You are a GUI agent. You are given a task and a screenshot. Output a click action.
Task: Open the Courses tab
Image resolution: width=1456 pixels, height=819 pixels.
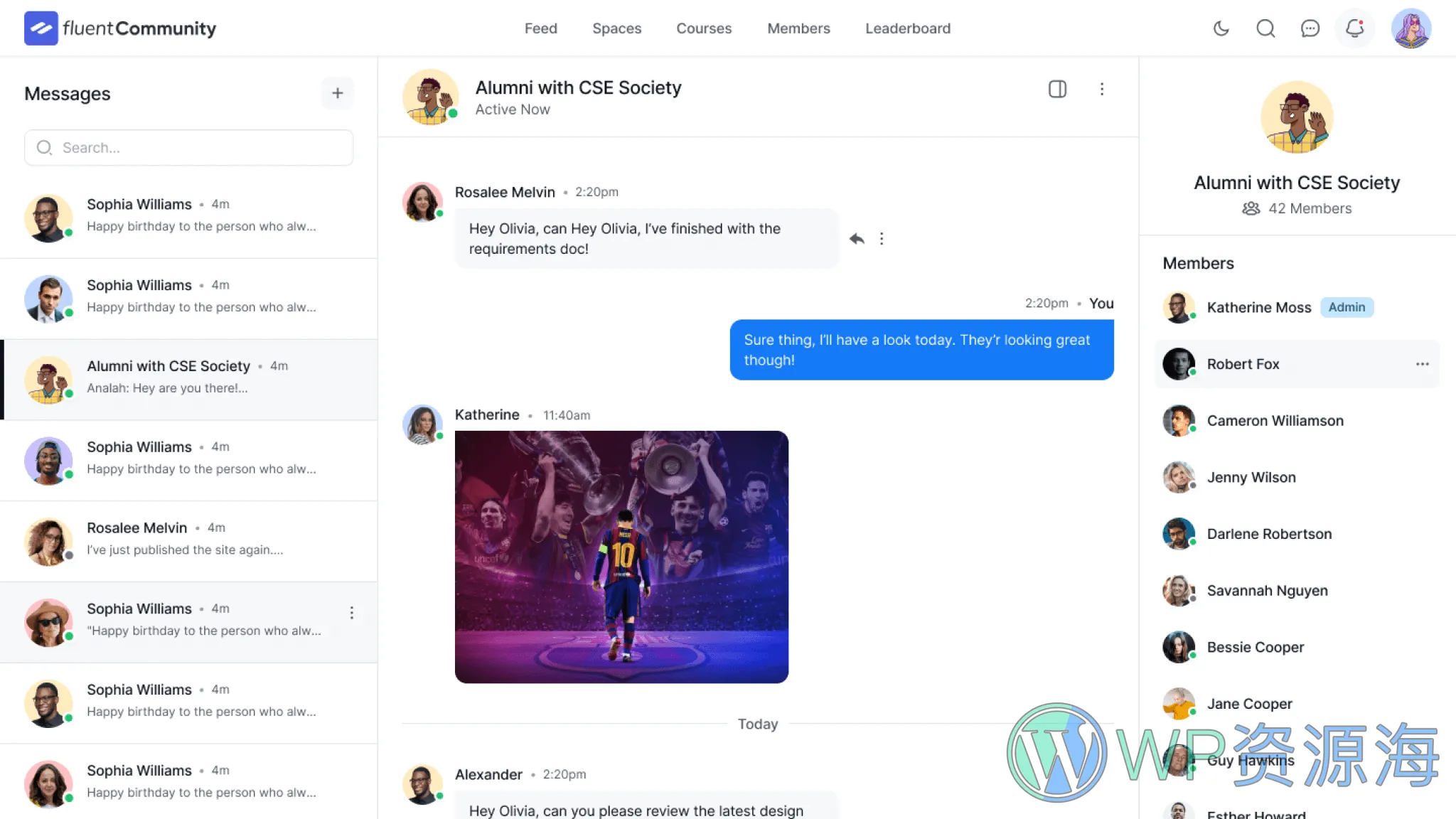click(704, 28)
